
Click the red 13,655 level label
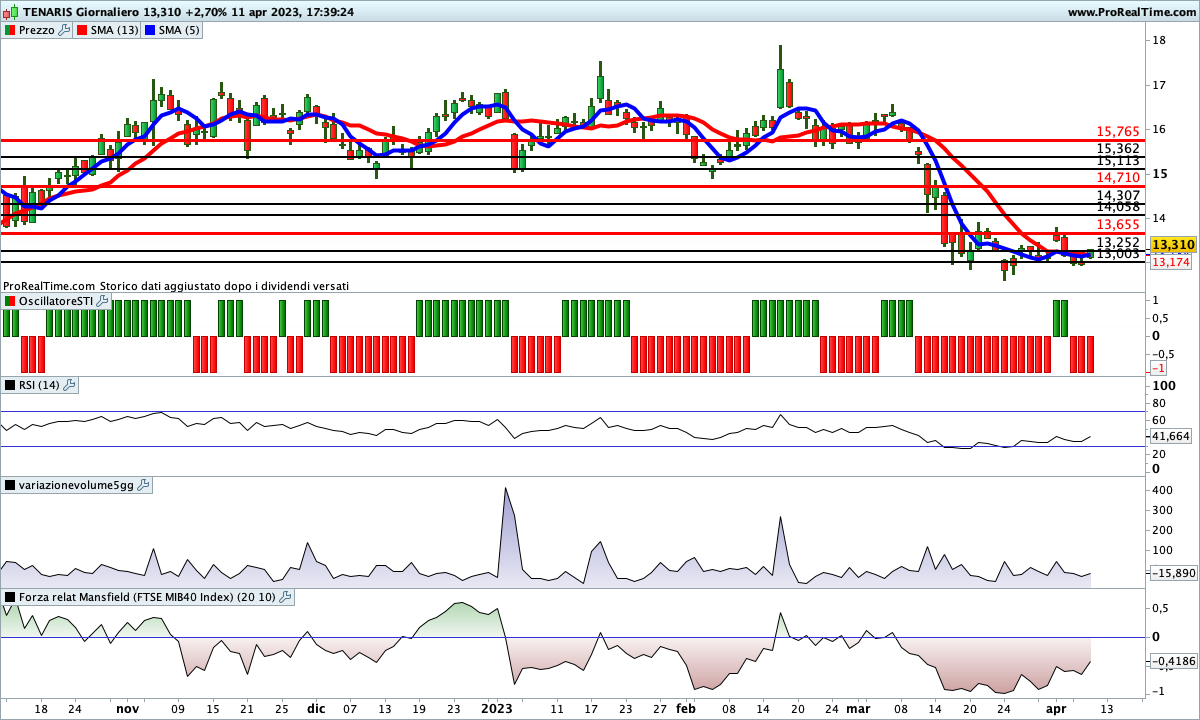coord(1118,225)
